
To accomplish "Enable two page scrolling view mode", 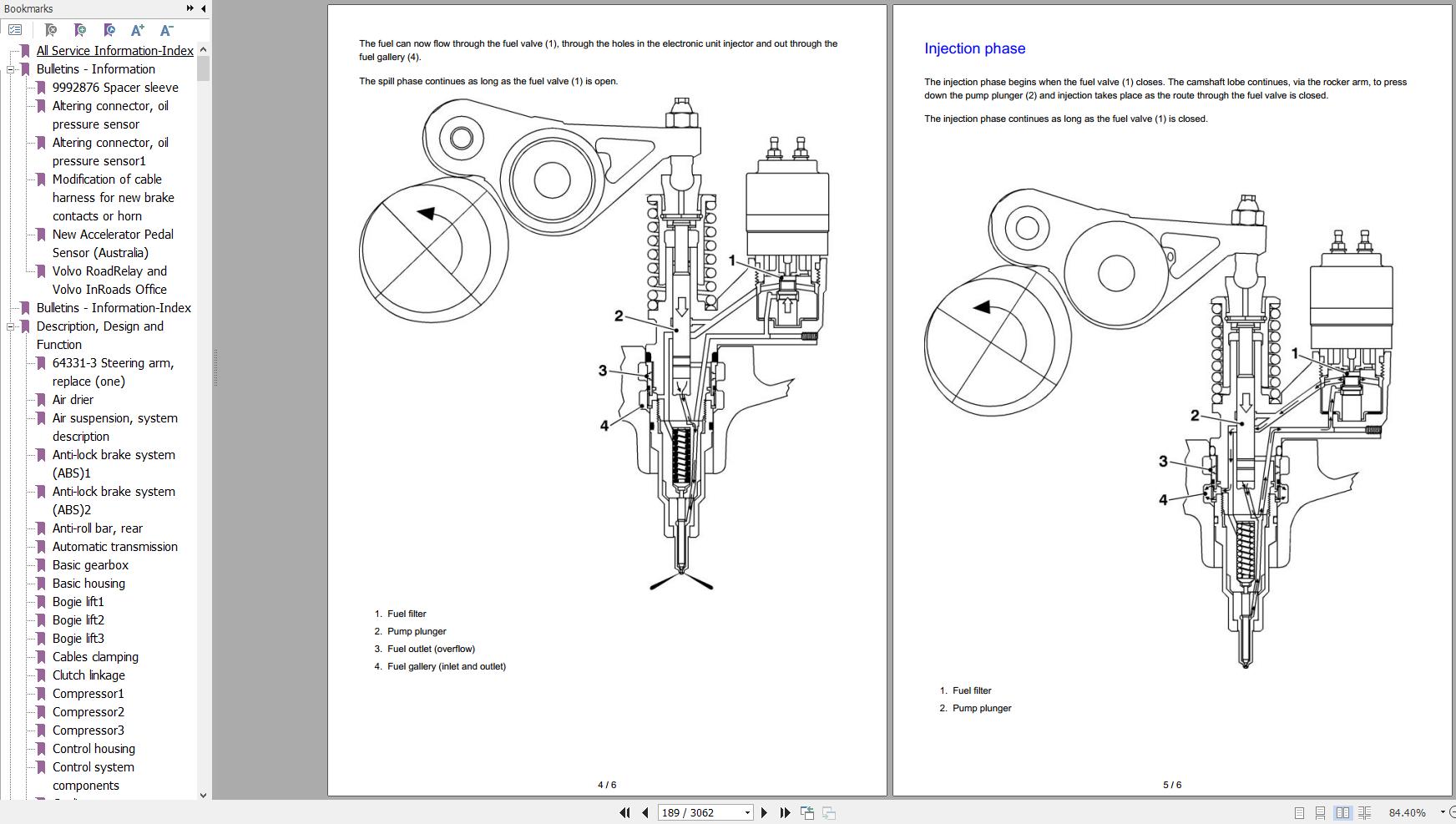I will 1363,811.
